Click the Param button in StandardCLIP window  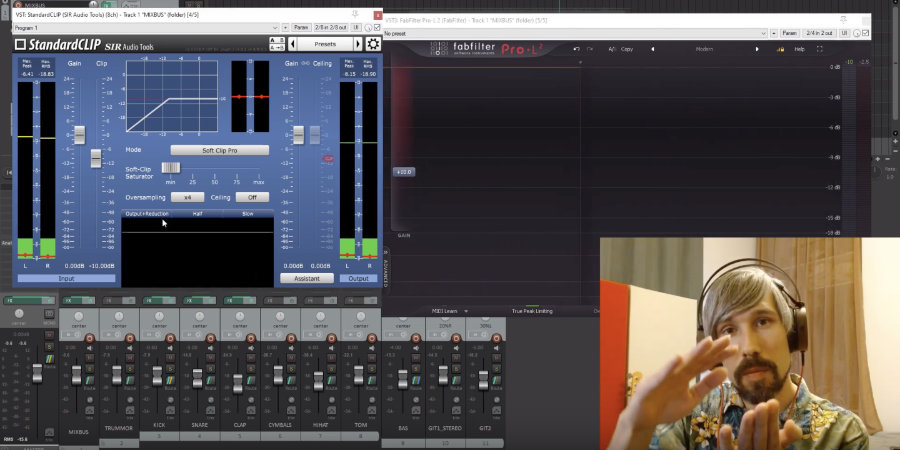(x=300, y=28)
